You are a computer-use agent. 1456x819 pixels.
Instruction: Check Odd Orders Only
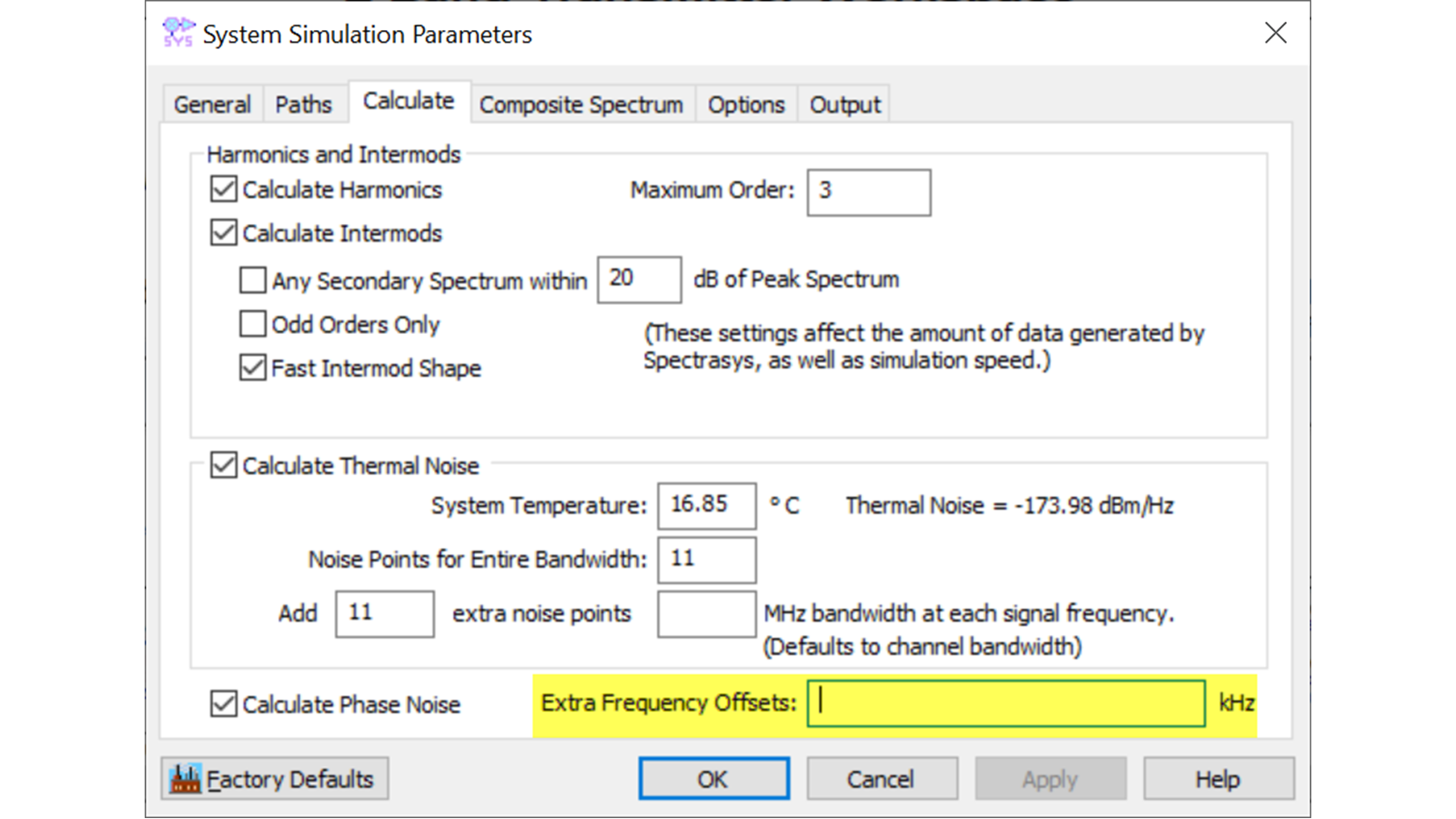tap(252, 324)
